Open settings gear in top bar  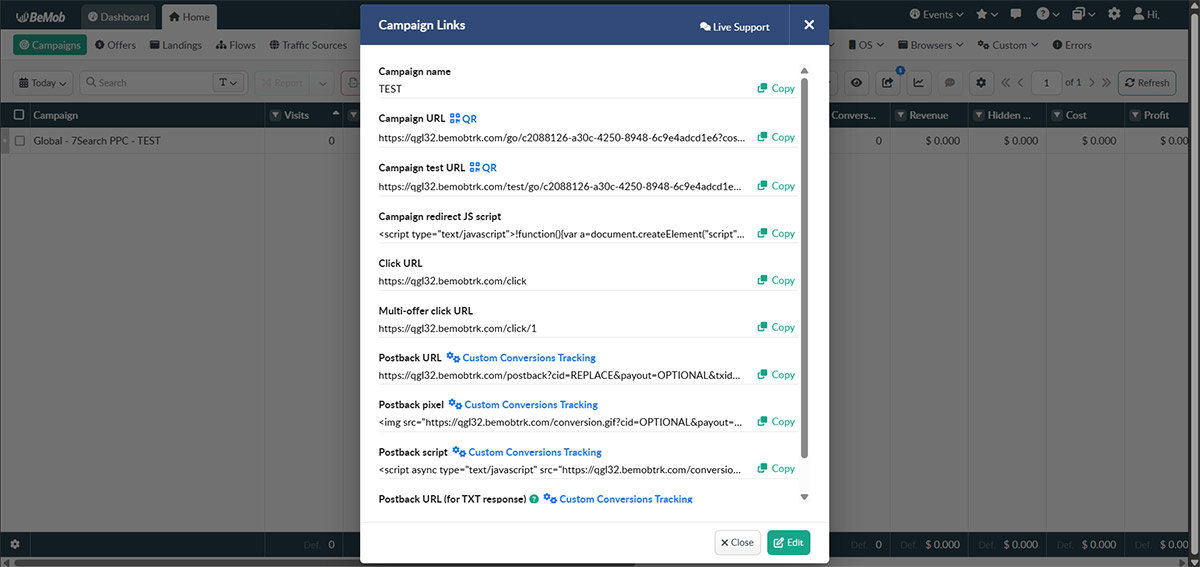[x=1115, y=15]
